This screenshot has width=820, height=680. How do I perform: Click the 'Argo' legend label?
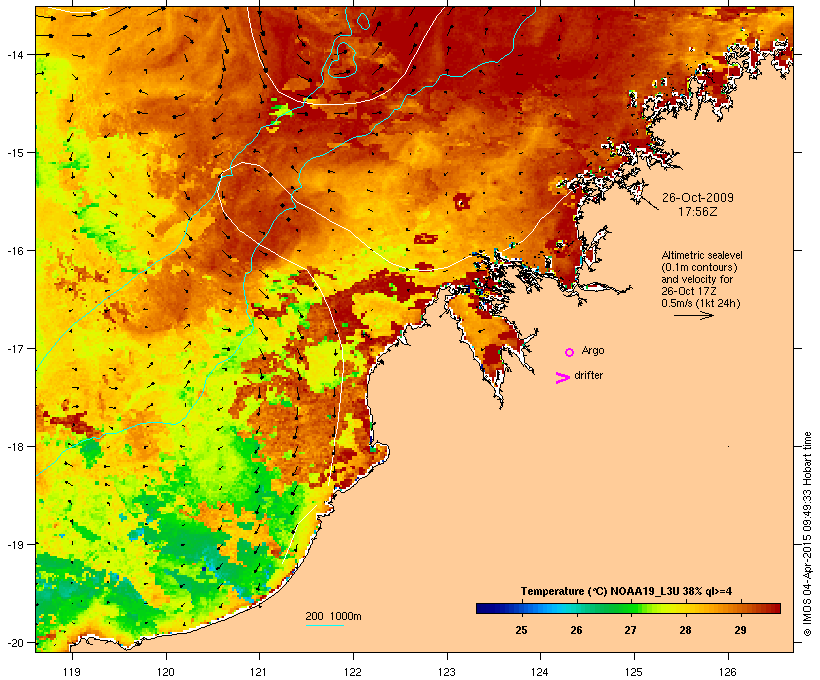point(593,350)
